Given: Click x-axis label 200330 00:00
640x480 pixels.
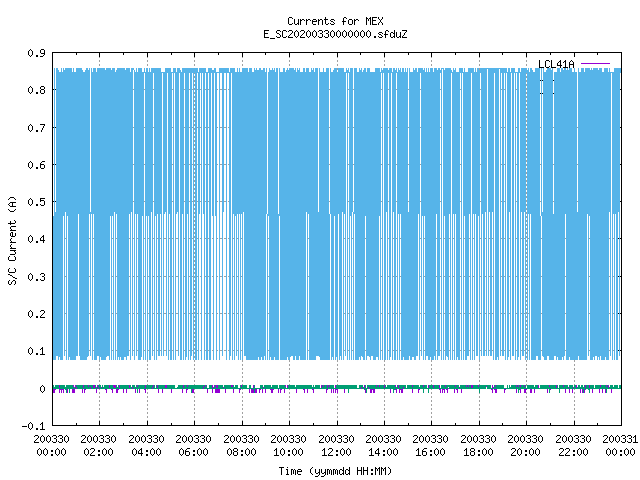Looking at the screenshot, I should [x=51, y=446].
